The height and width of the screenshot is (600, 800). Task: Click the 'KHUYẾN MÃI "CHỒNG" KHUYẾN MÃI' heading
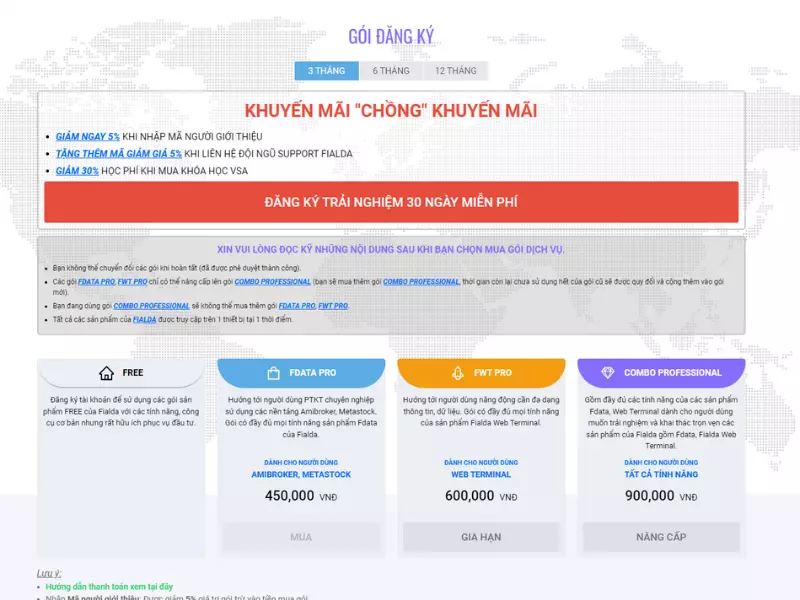point(391,111)
